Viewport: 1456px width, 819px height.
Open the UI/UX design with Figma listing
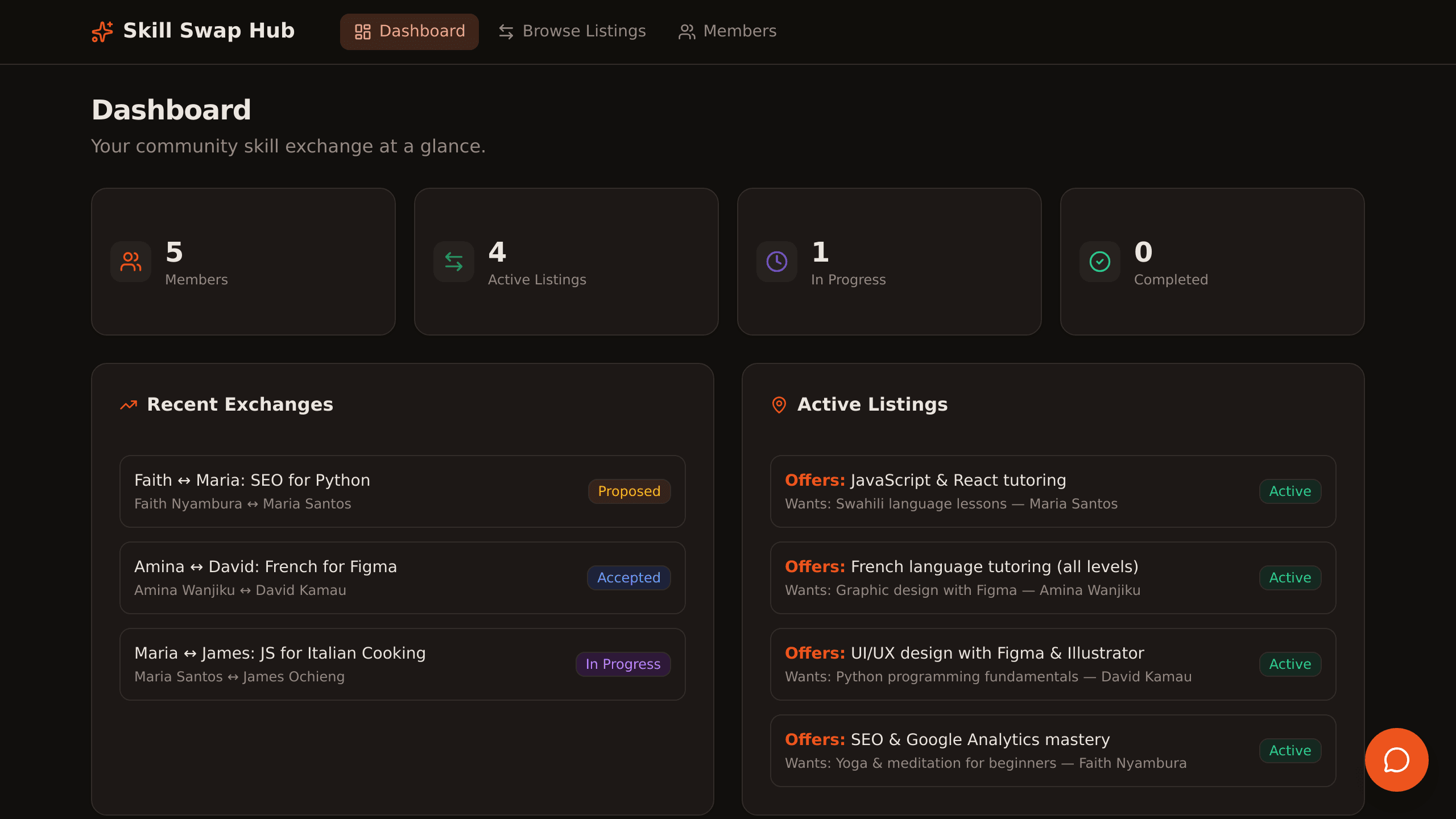(1053, 664)
